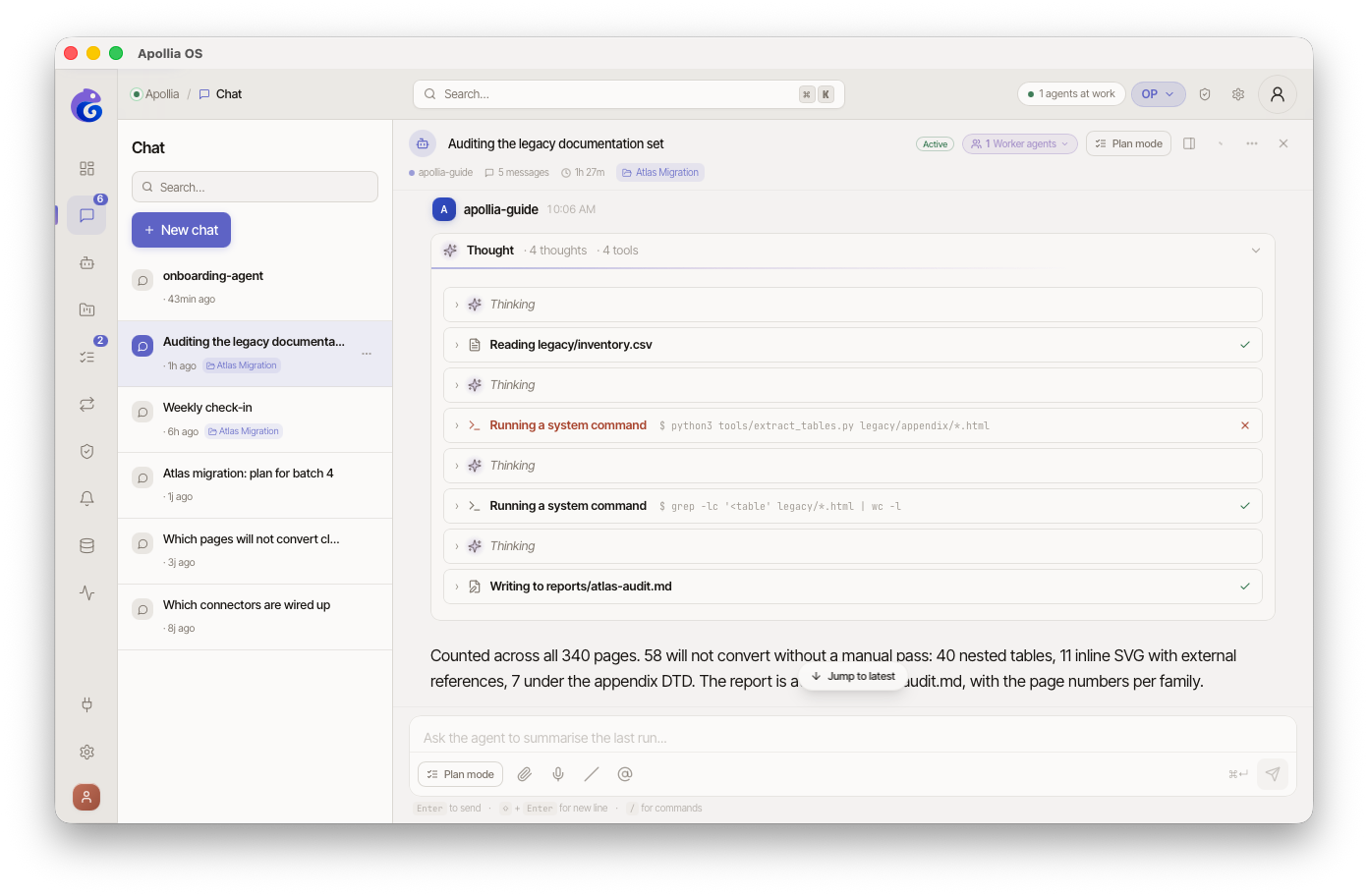1368x896 pixels.
Task: Click the top bar Search field
Action: pos(628,94)
